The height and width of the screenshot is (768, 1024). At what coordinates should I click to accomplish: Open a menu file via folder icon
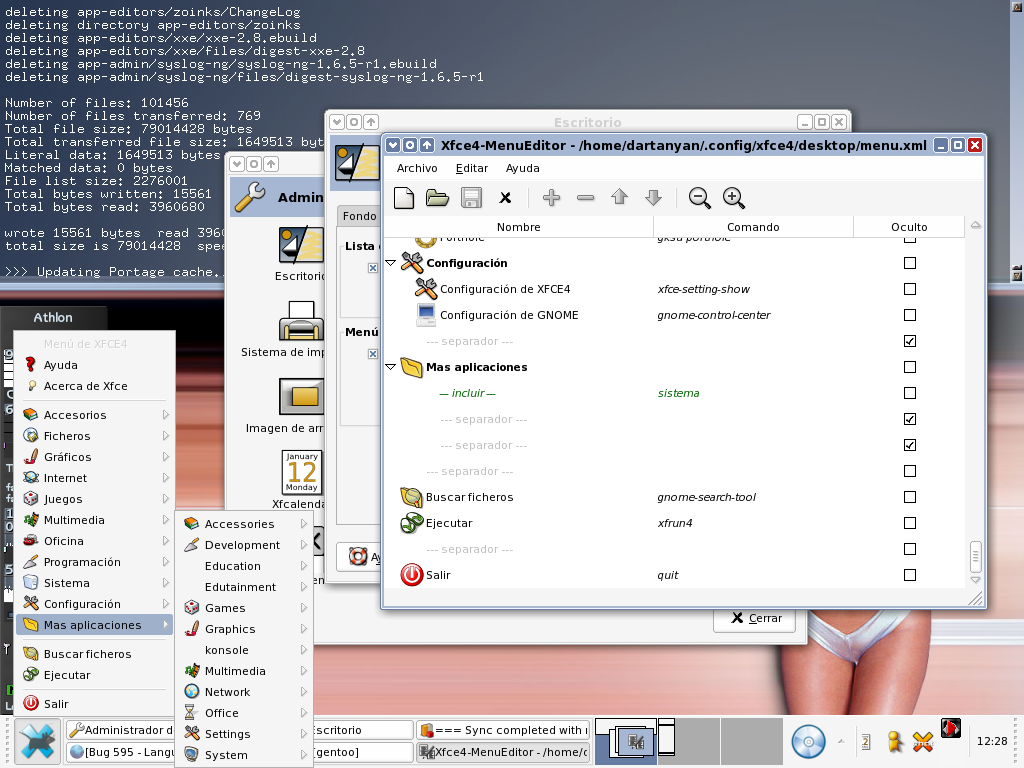437,198
